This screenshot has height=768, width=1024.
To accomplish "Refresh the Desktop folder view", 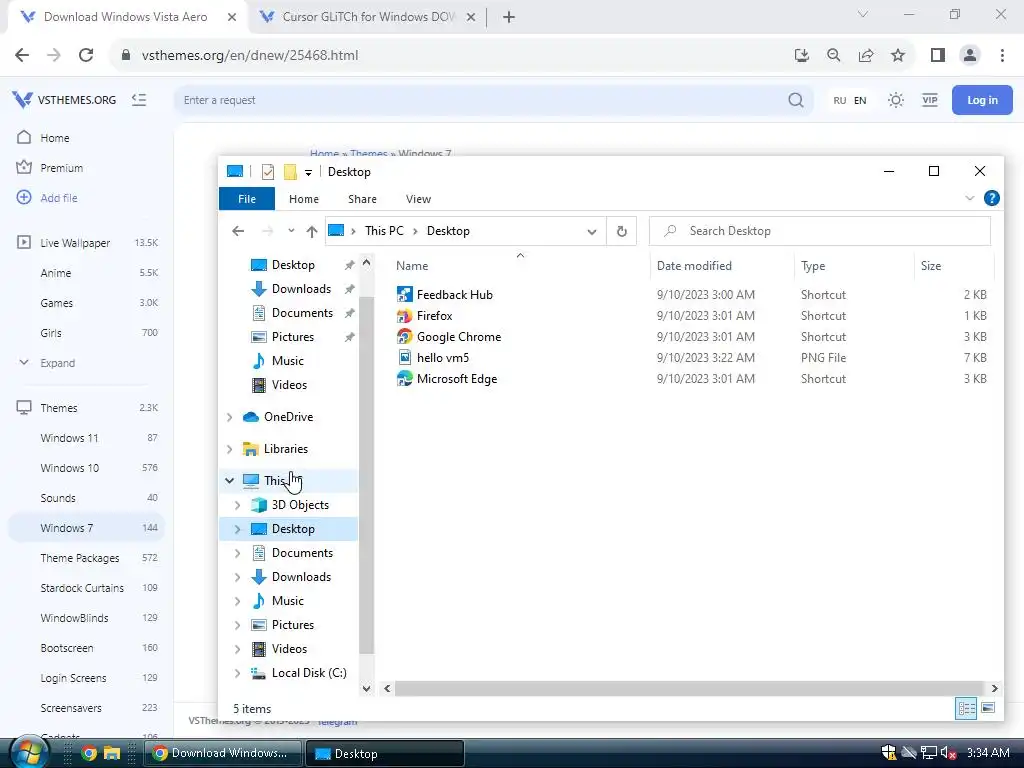I will pyautogui.click(x=622, y=231).
